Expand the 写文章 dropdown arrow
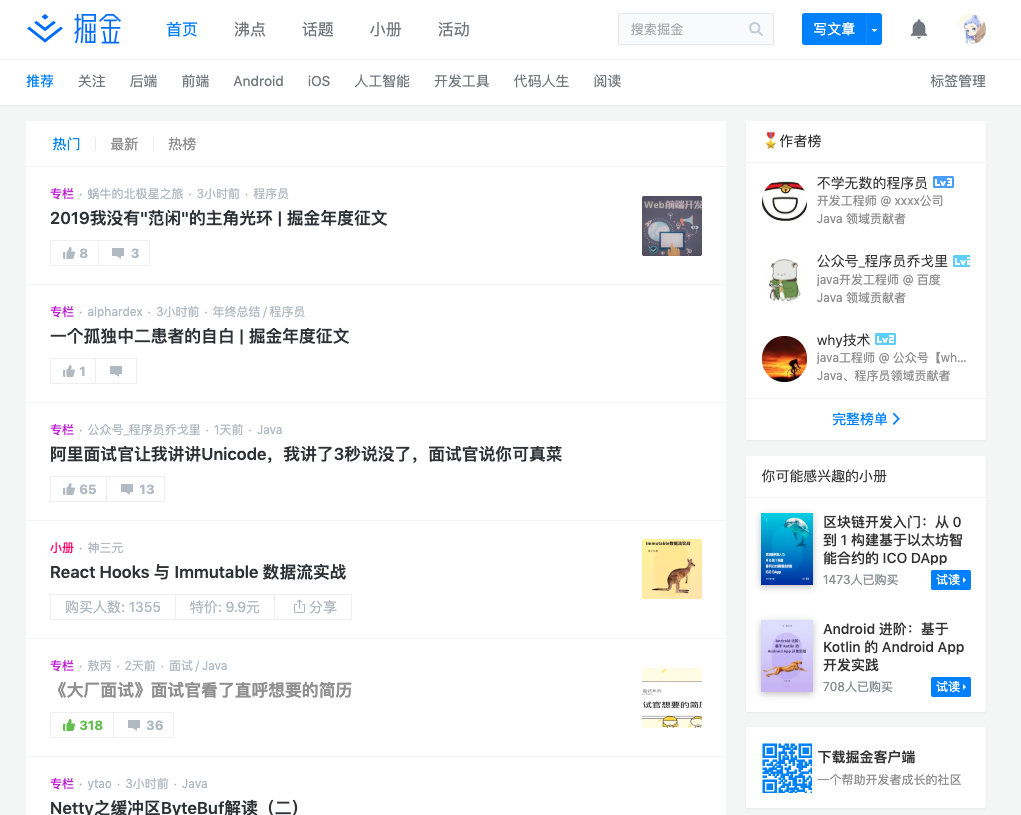 [x=874, y=29]
